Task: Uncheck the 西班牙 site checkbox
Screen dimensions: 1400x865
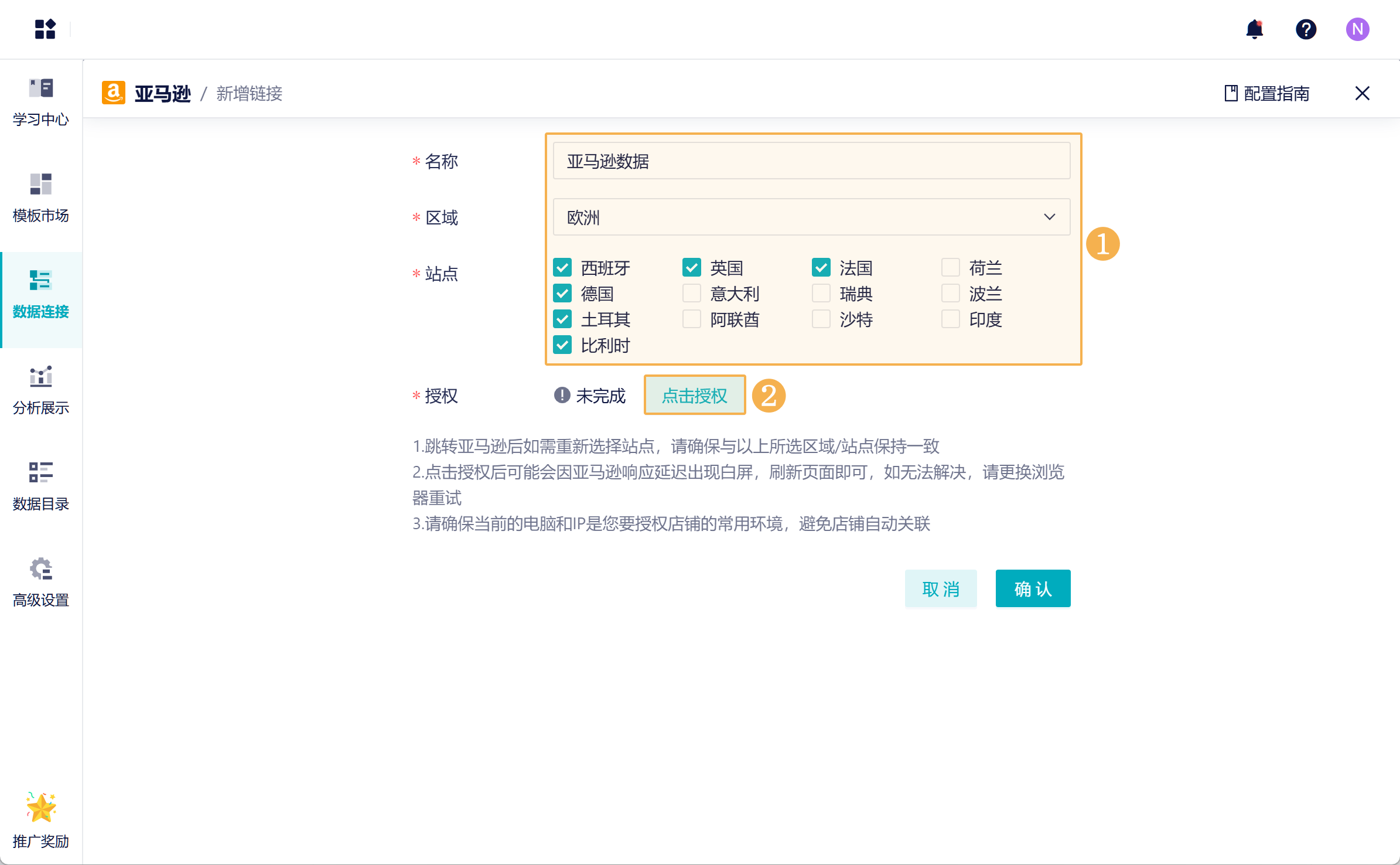Action: (562, 268)
